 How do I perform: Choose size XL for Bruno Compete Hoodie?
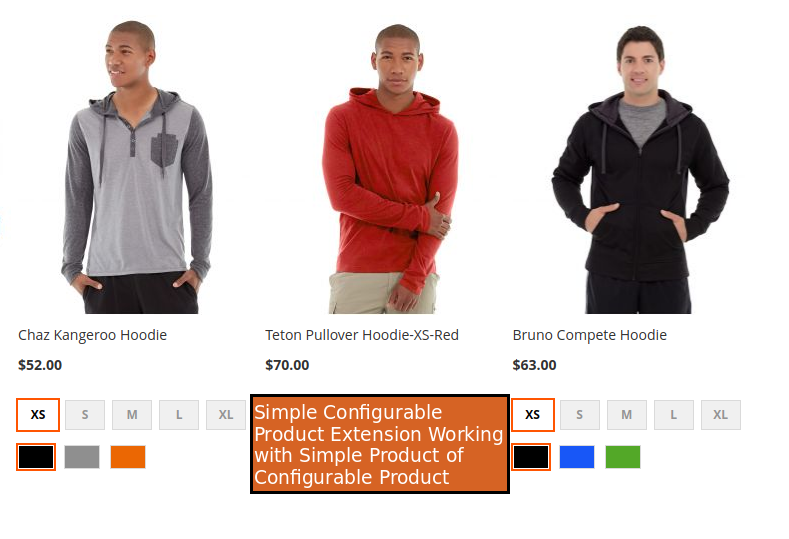coord(721,415)
